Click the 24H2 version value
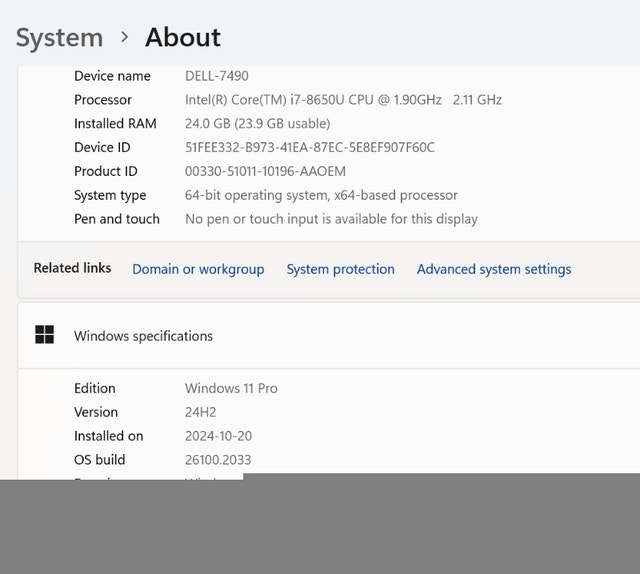This screenshot has height=574, width=640. click(x=201, y=412)
